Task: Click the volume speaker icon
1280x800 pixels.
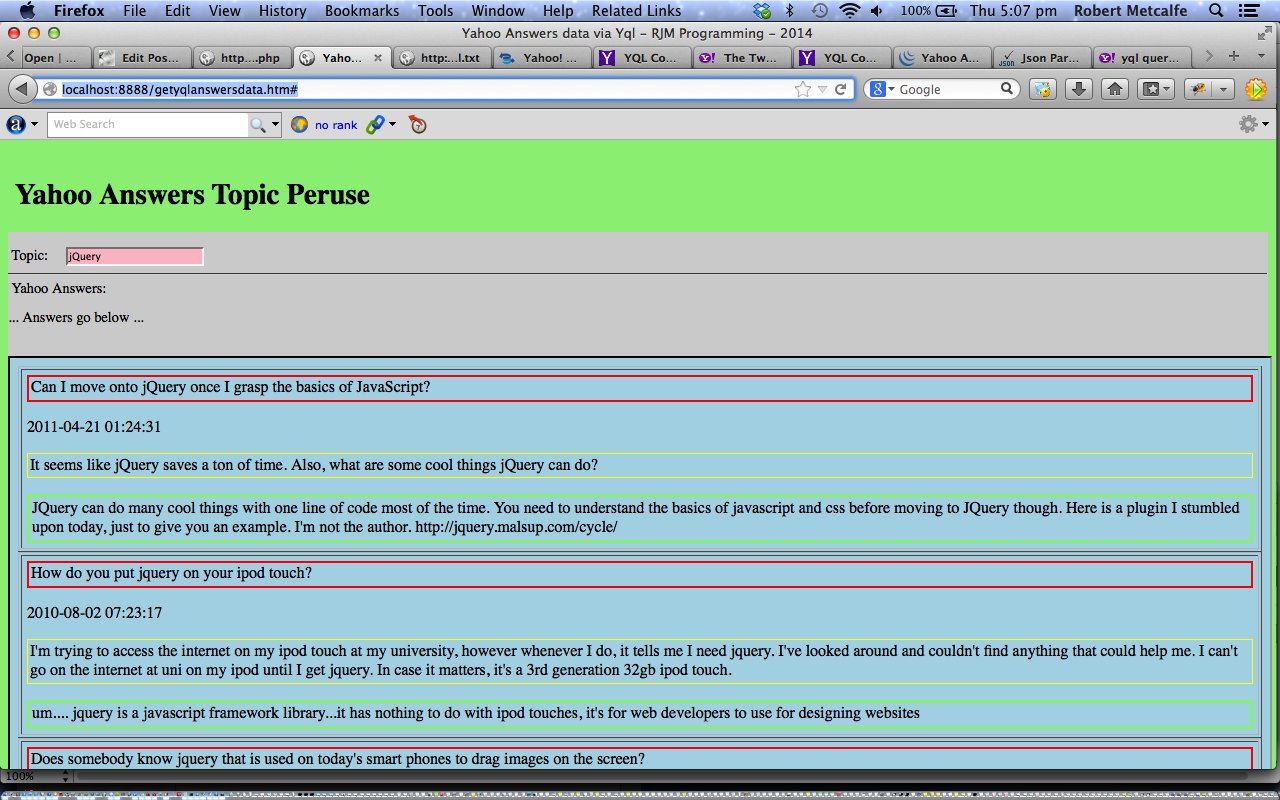Action: click(x=877, y=11)
